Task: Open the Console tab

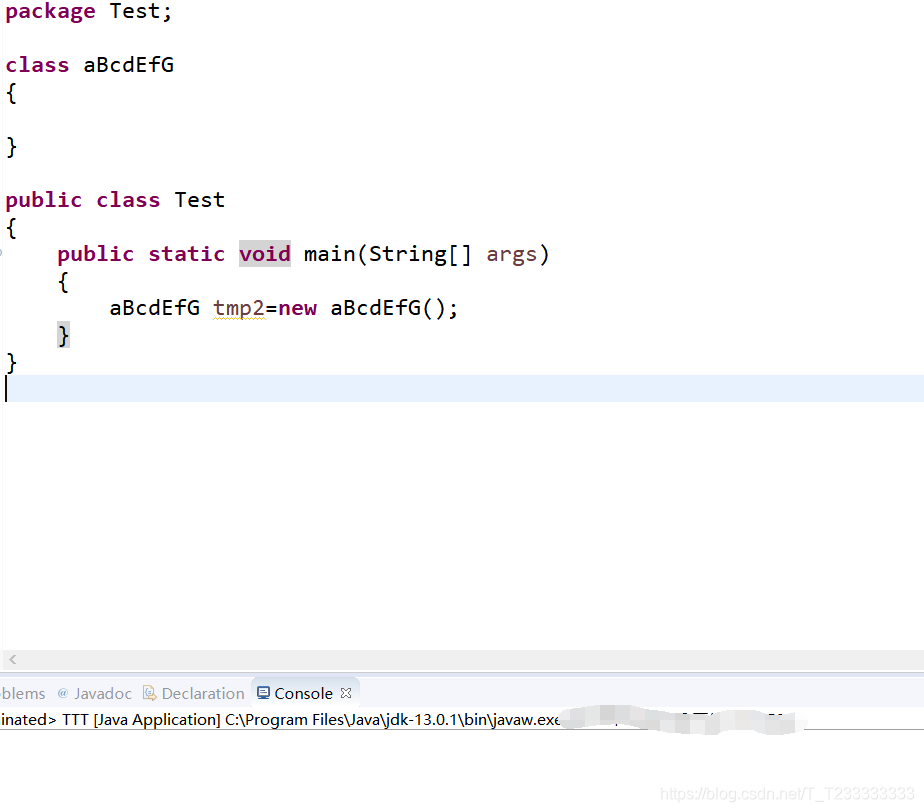Action: point(304,693)
